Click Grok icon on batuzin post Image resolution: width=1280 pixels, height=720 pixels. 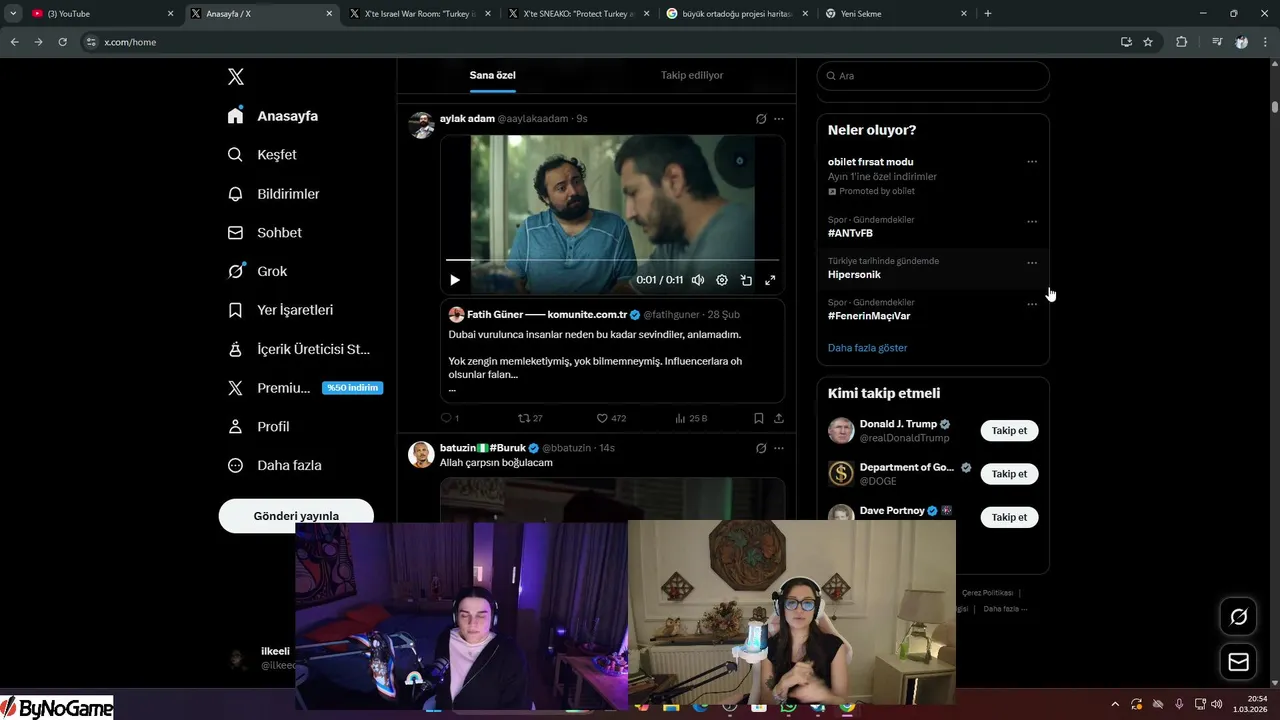point(761,448)
